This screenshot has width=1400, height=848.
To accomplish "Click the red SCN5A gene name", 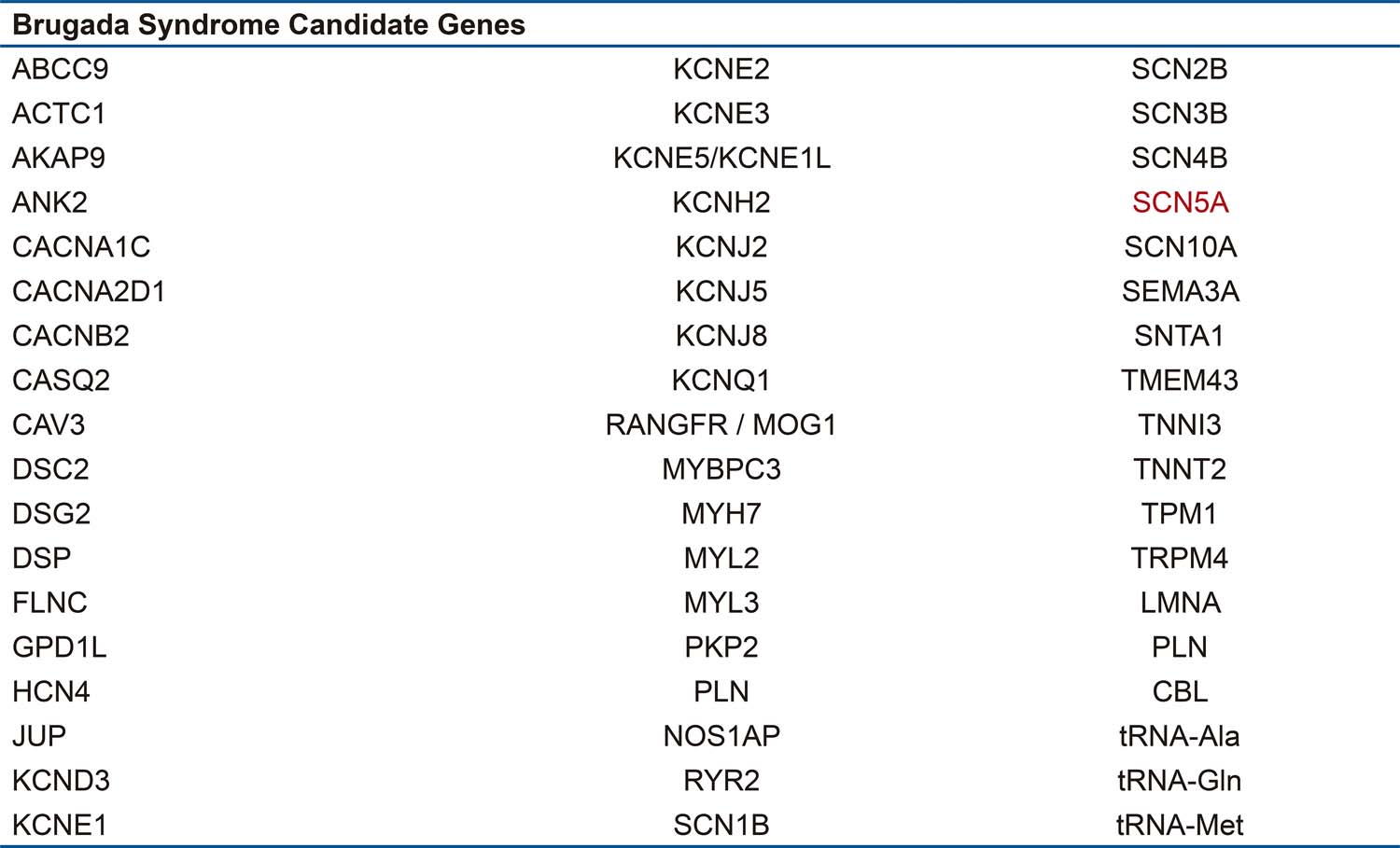I will [x=1180, y=202].
